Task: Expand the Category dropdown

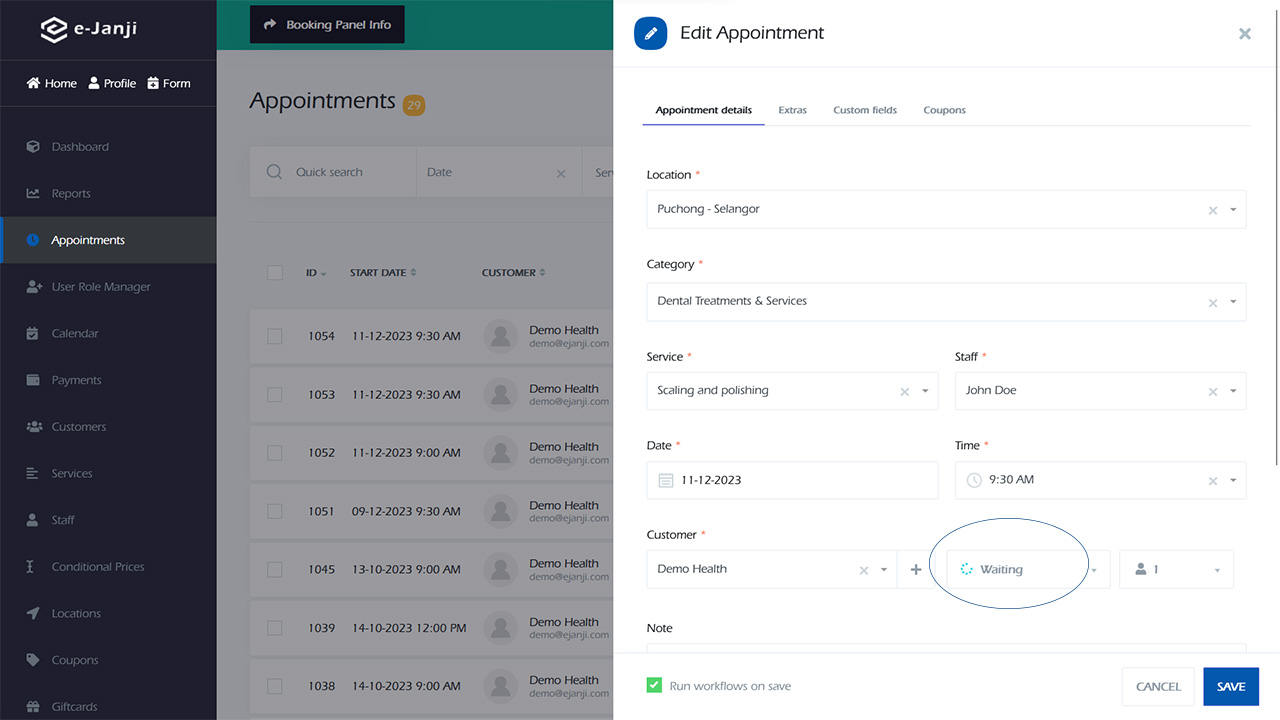Action: click(1233, 302)
